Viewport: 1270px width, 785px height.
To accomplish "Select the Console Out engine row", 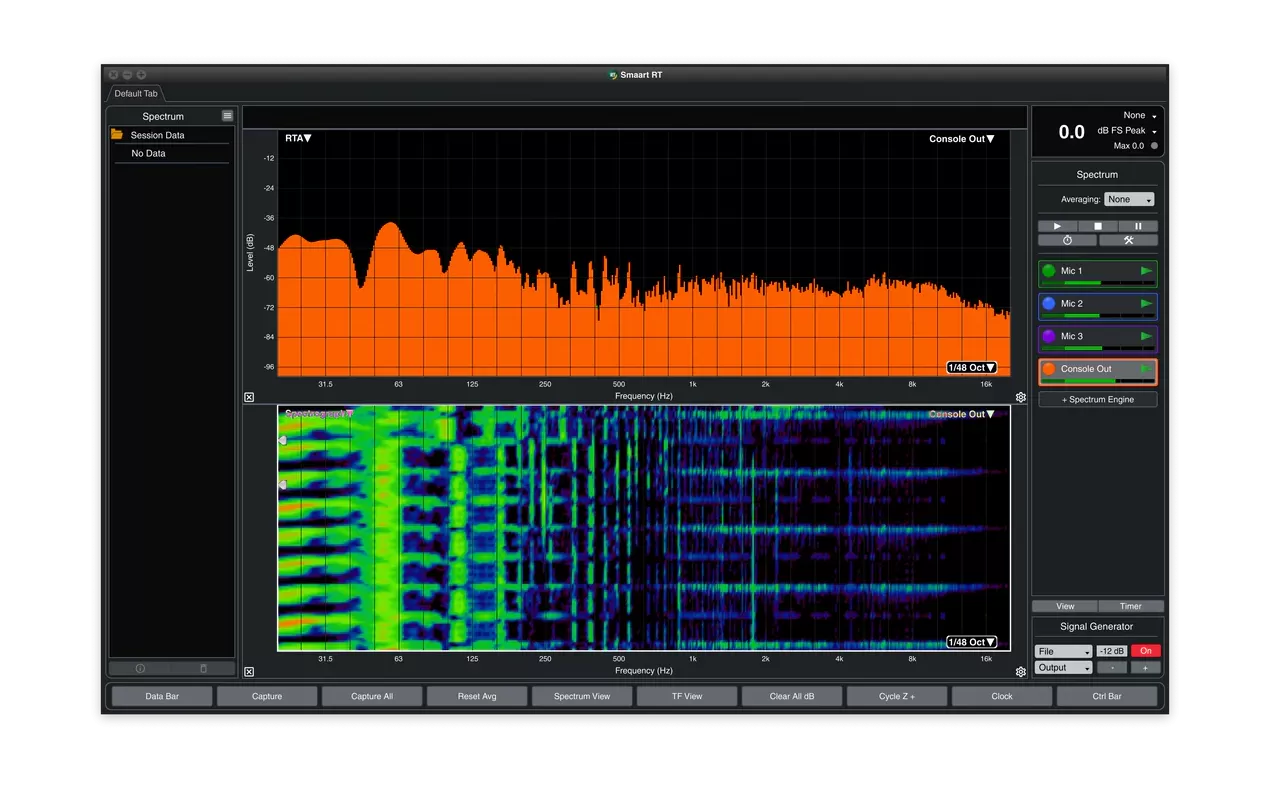I will 1097,372.
